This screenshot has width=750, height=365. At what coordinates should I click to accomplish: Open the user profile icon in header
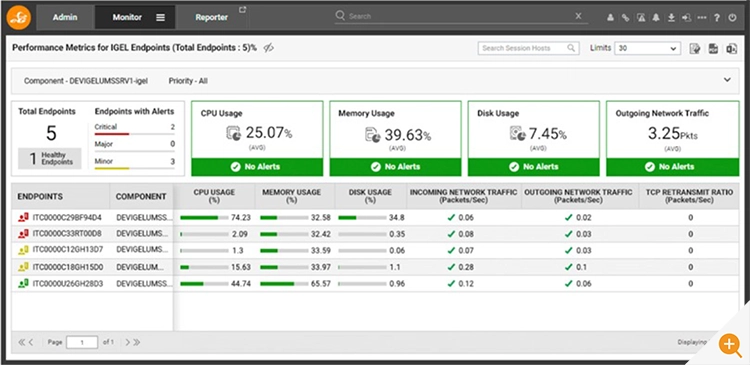tap(610, 18)
